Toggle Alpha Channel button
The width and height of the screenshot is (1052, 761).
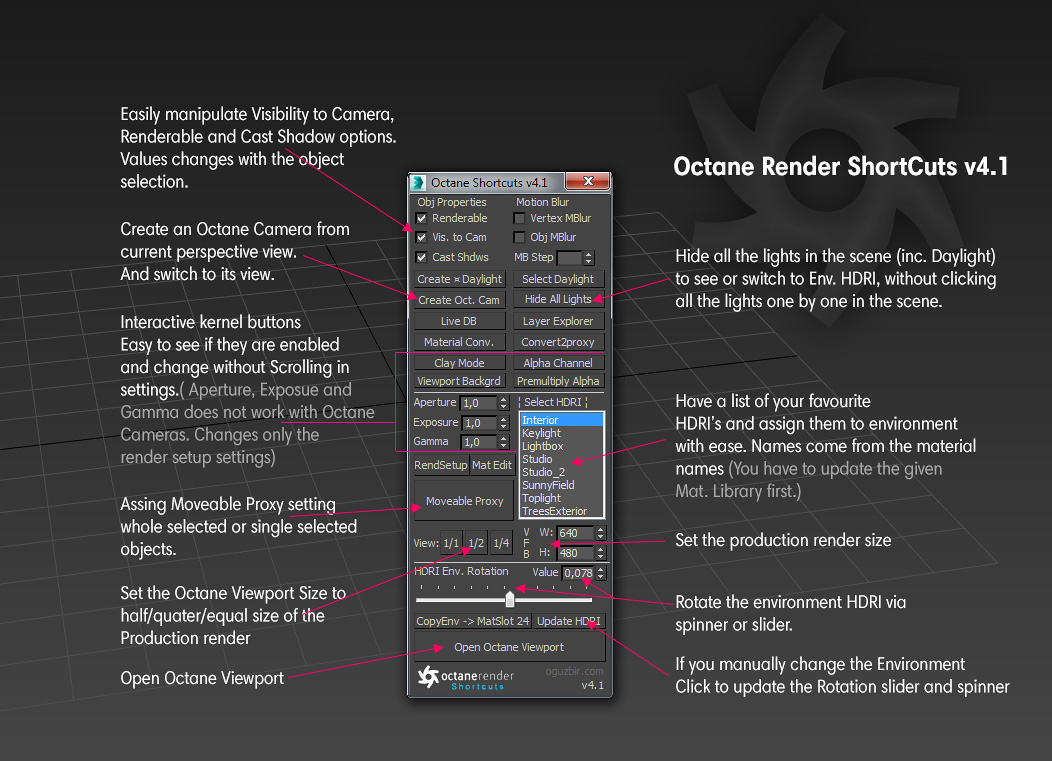pos(558,362)
